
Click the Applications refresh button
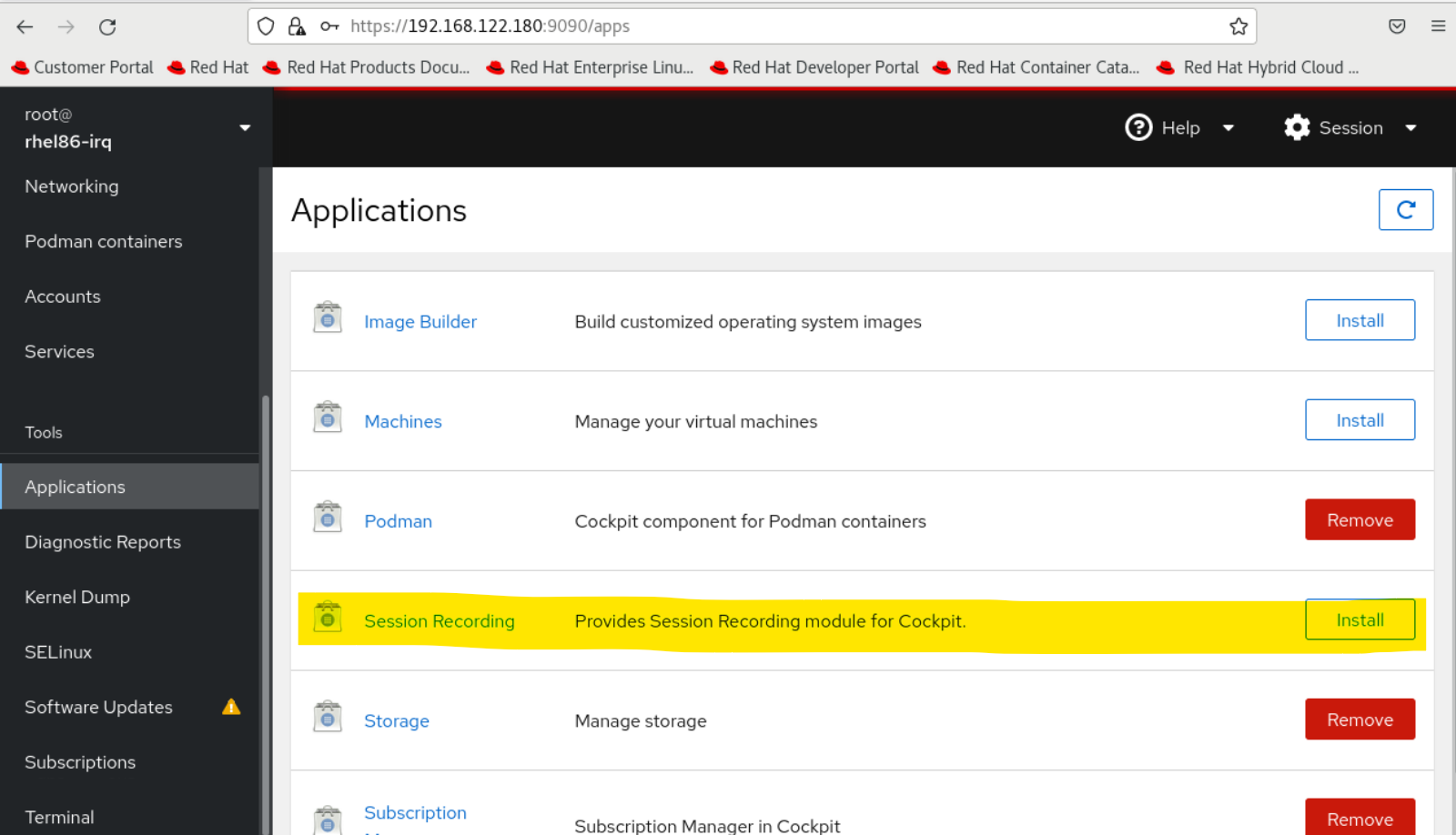pyautogui.click(x=1406, y=210)
